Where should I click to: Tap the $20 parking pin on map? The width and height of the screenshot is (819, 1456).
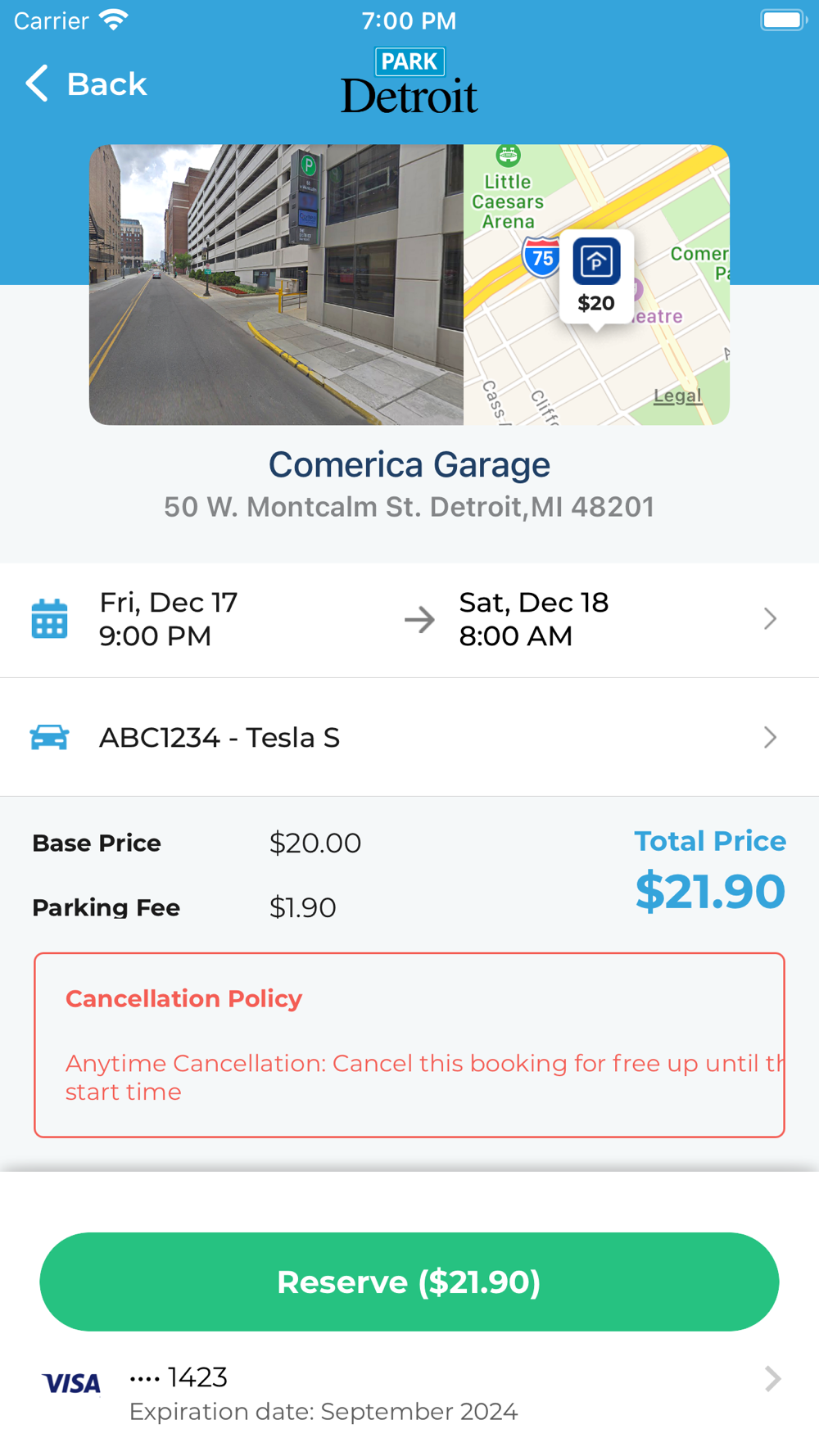(x=595, y=277)
